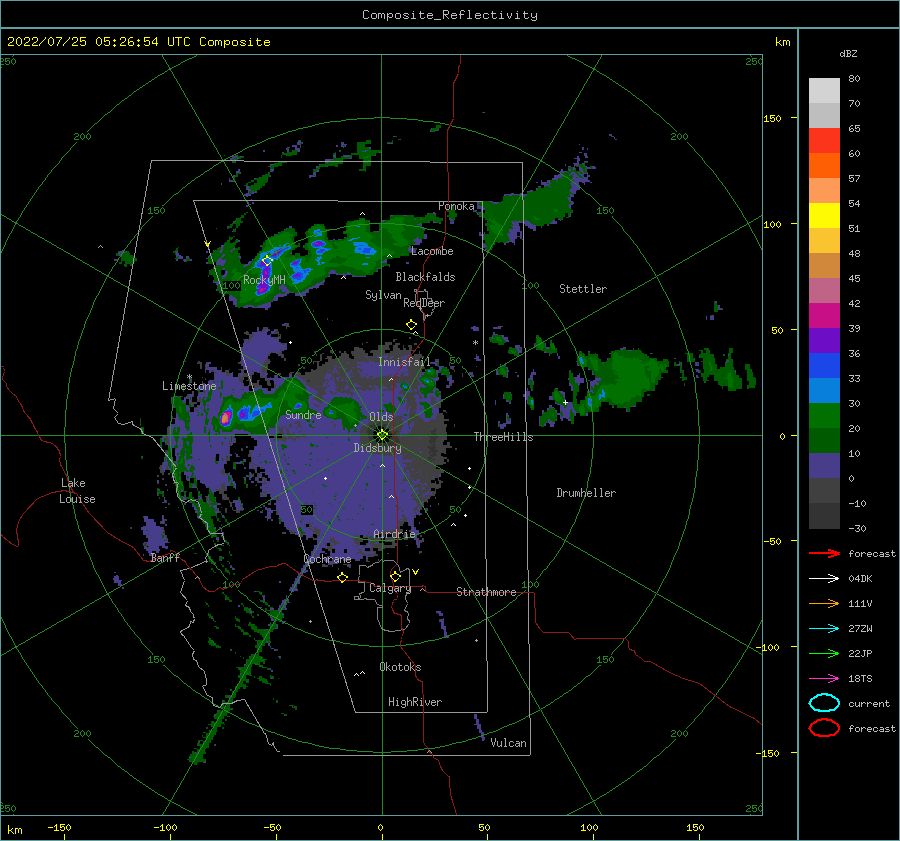Click the Drumheller label
900x841 pixels.
point(586,493)
